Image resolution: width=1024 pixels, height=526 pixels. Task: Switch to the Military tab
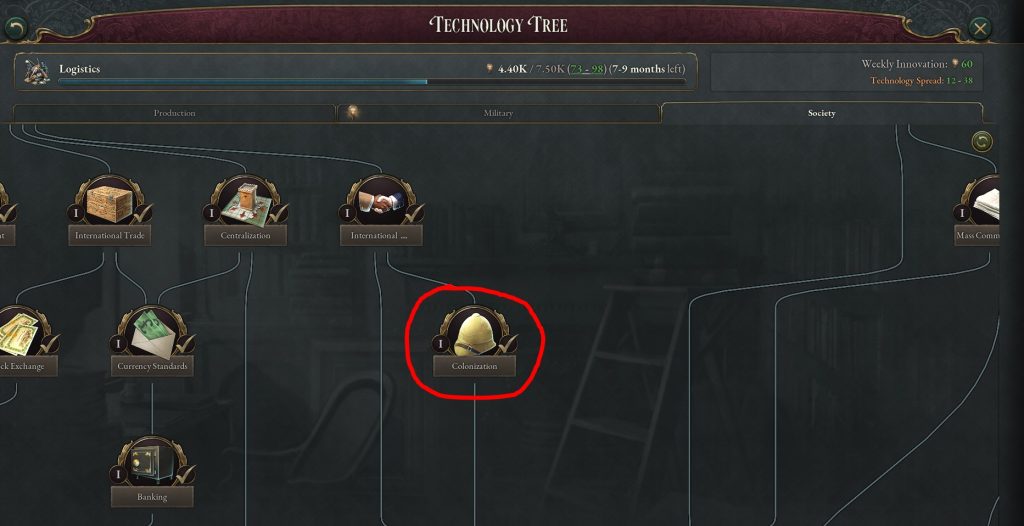pyautogui.click(x=498, y=113)
